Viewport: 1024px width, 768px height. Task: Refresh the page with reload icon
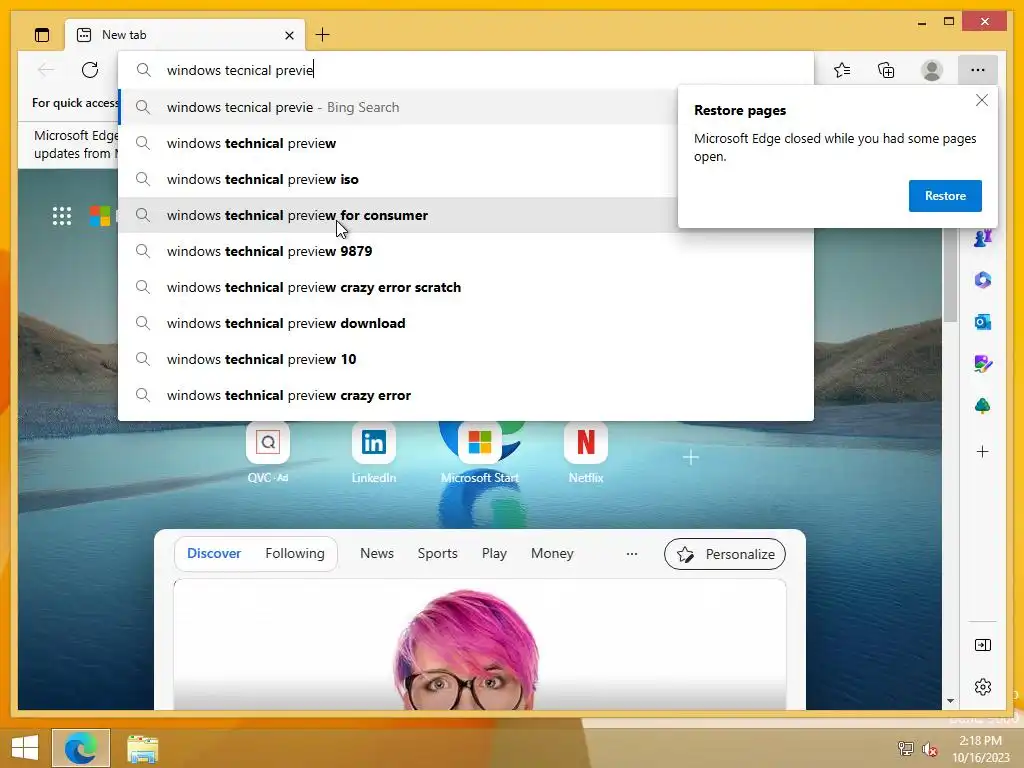(90, 70)
